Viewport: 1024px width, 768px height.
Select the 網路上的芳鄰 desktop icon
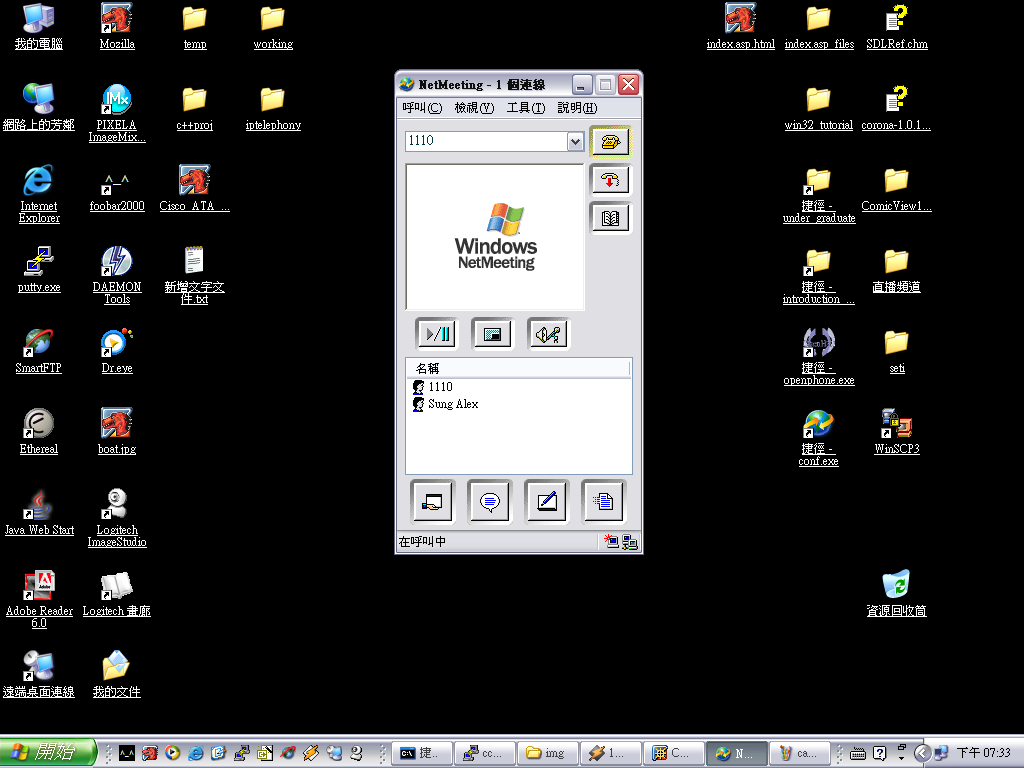(39, 108)
